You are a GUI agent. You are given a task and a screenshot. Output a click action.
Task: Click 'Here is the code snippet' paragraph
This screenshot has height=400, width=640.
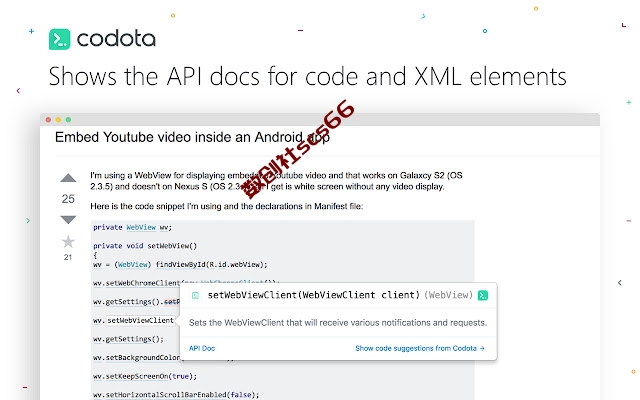point(227,206)
